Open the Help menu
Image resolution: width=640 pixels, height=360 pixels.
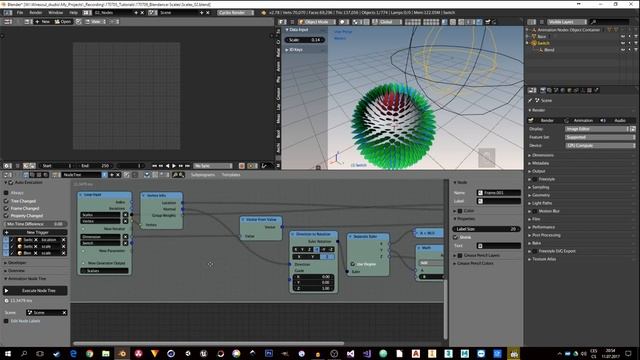73,13
